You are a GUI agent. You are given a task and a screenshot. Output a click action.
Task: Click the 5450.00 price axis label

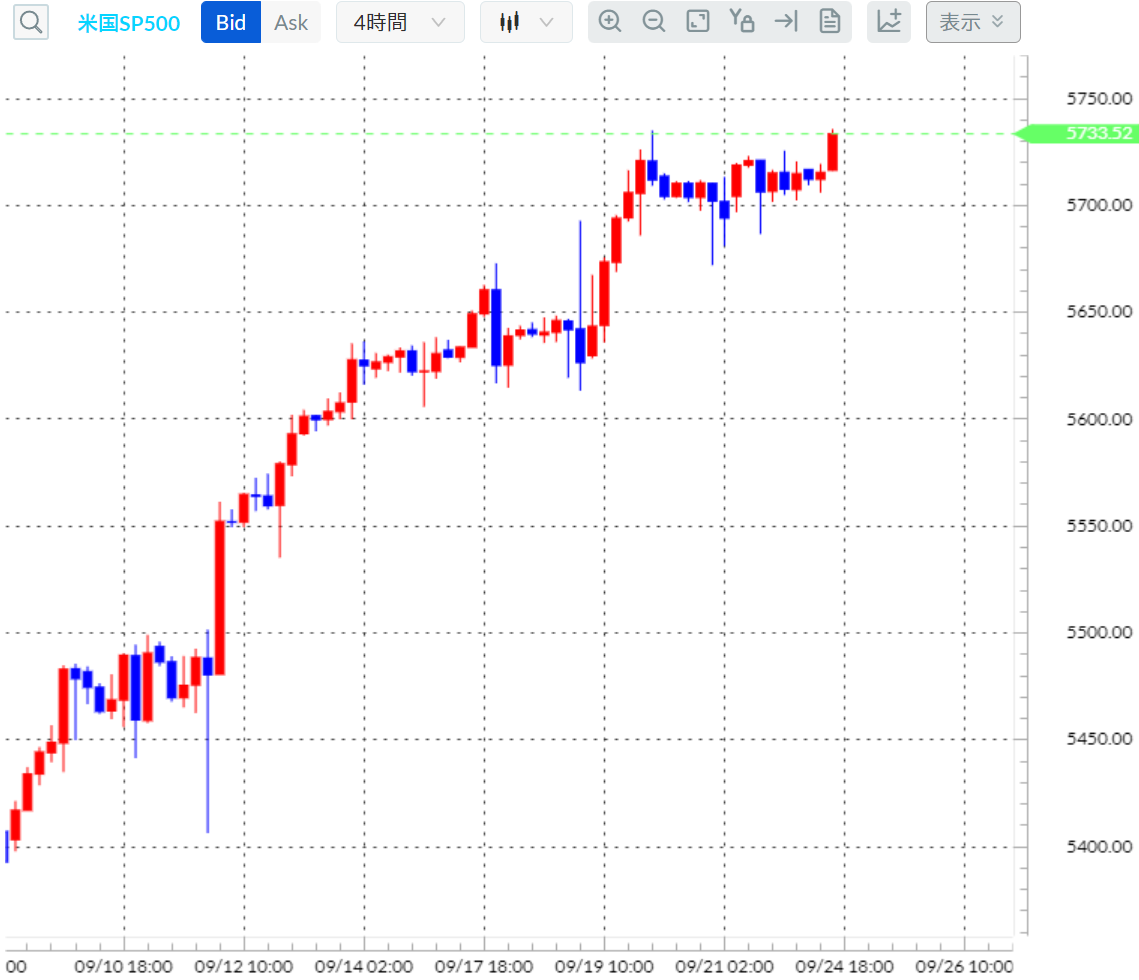pyautogui.click(x=1099, y=740)
